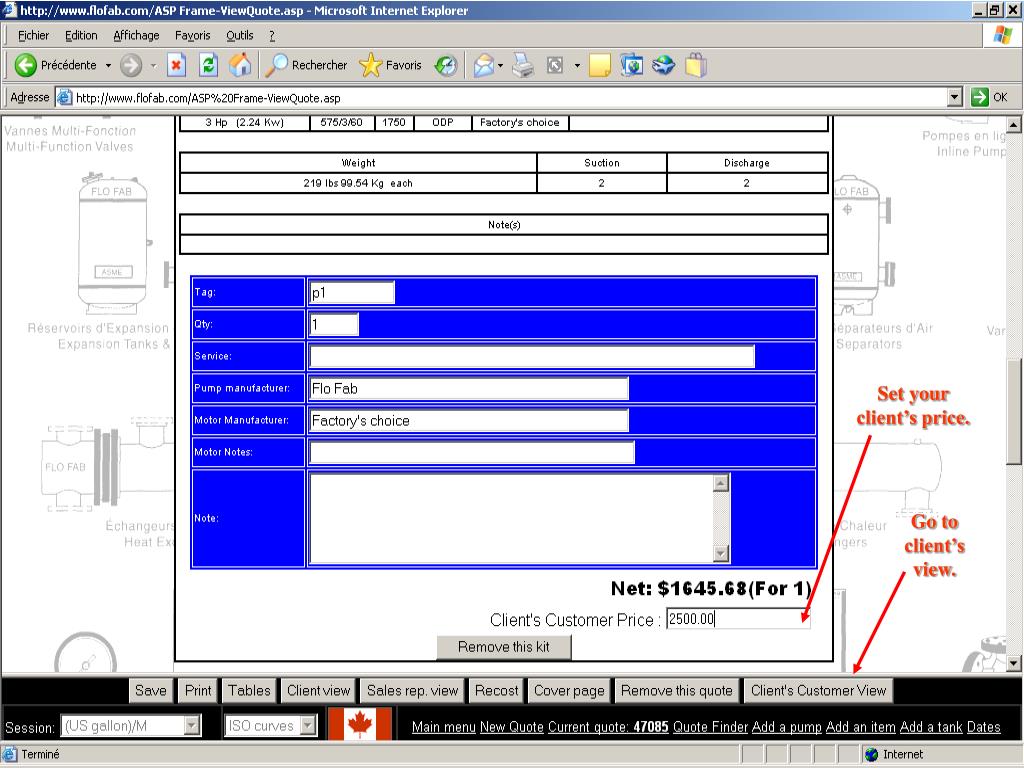Click the Refresh page icon
This screenshot has width=1024, height=768.
[x=208, y=65]
